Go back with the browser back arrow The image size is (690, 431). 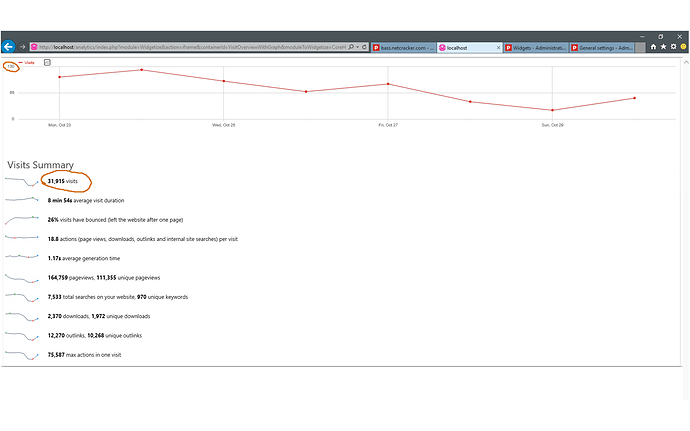point(8,46)
